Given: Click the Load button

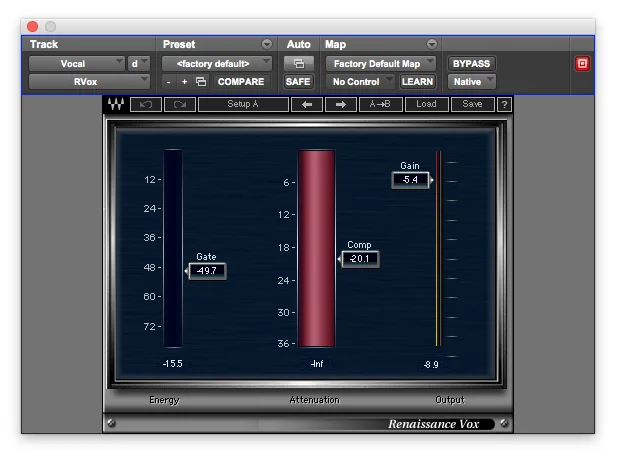Looking at the screenshot, I should click(426, 105).
